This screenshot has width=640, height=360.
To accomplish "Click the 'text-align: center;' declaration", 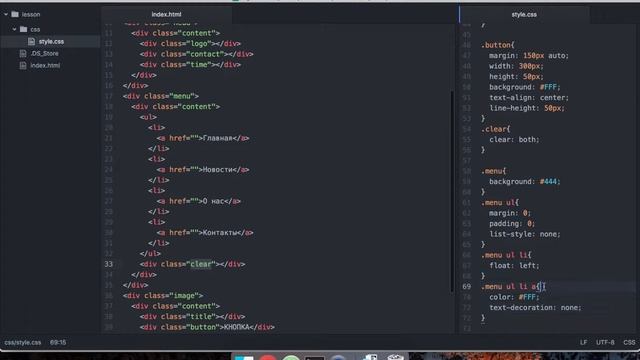I will click(529, 98).
